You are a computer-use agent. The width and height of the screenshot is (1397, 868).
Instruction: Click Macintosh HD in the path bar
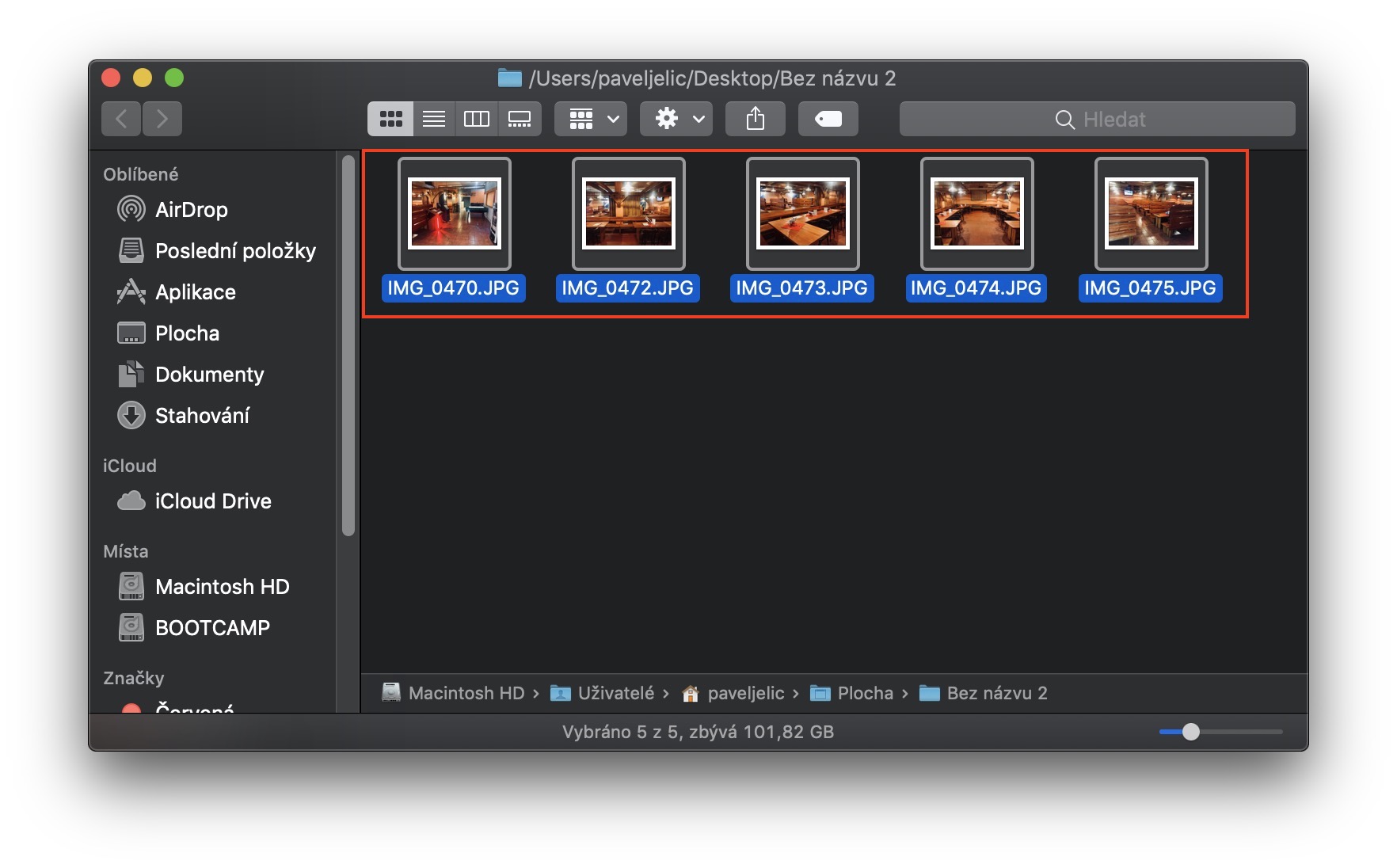tap(466, 693)
